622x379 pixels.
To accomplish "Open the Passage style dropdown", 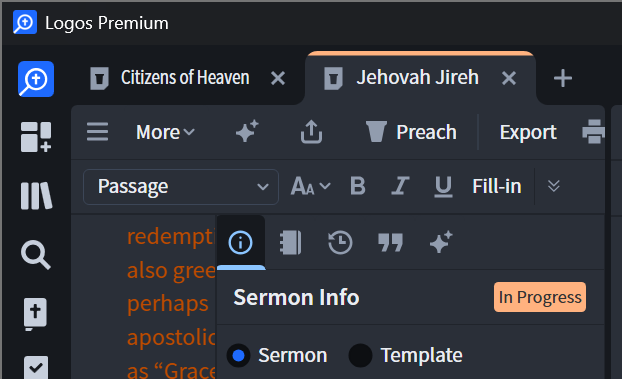I will [181, 187].
